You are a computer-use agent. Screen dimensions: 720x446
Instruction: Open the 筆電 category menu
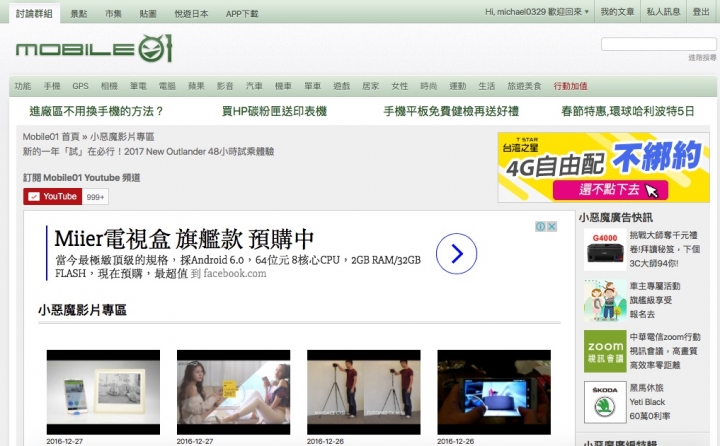click(x=138, y=86)
